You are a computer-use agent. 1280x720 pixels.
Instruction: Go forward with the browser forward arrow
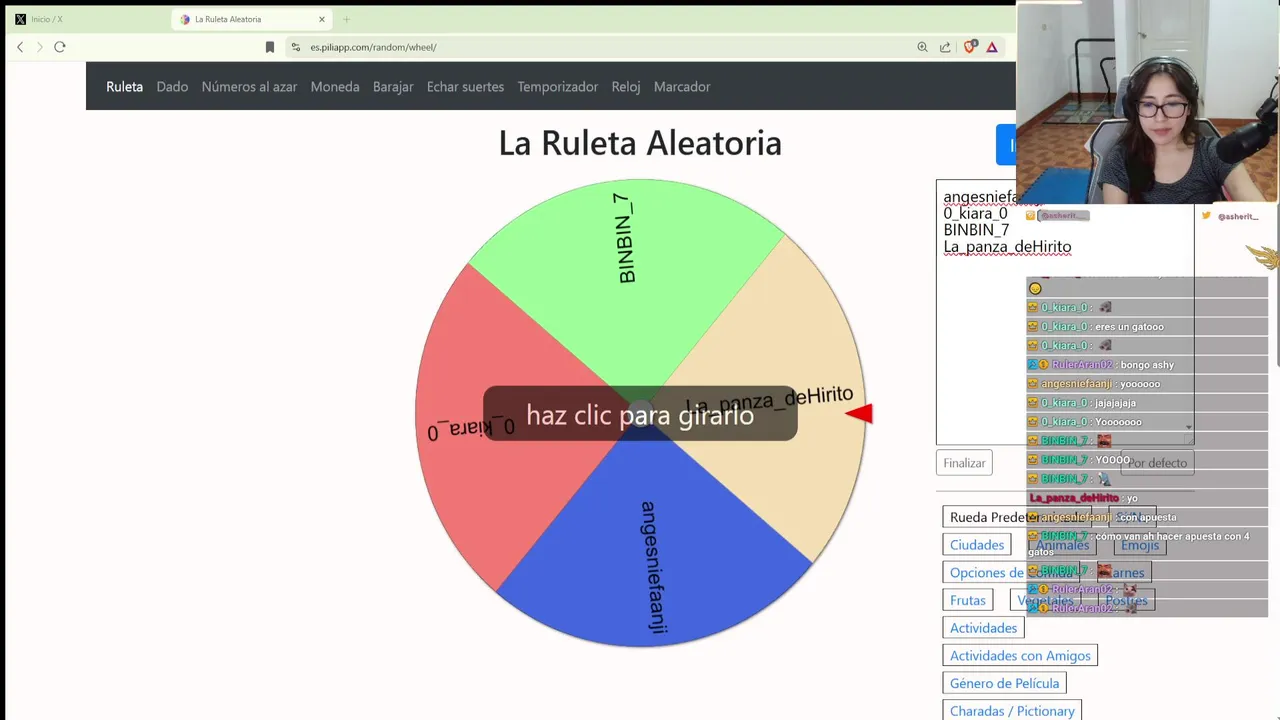coord(40,47)
